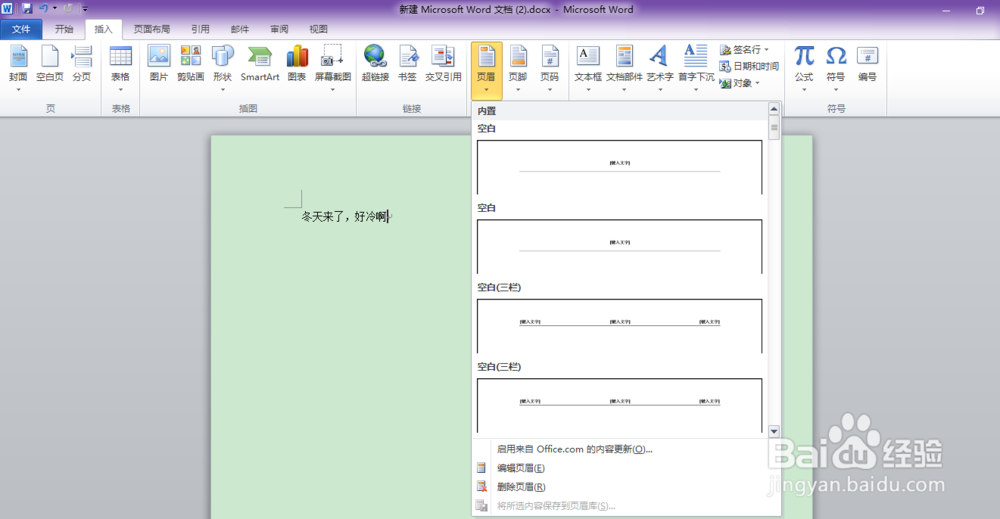Switch to the View (视图) tab
This screenshot has width=1000, height=519.
[318, 29]
